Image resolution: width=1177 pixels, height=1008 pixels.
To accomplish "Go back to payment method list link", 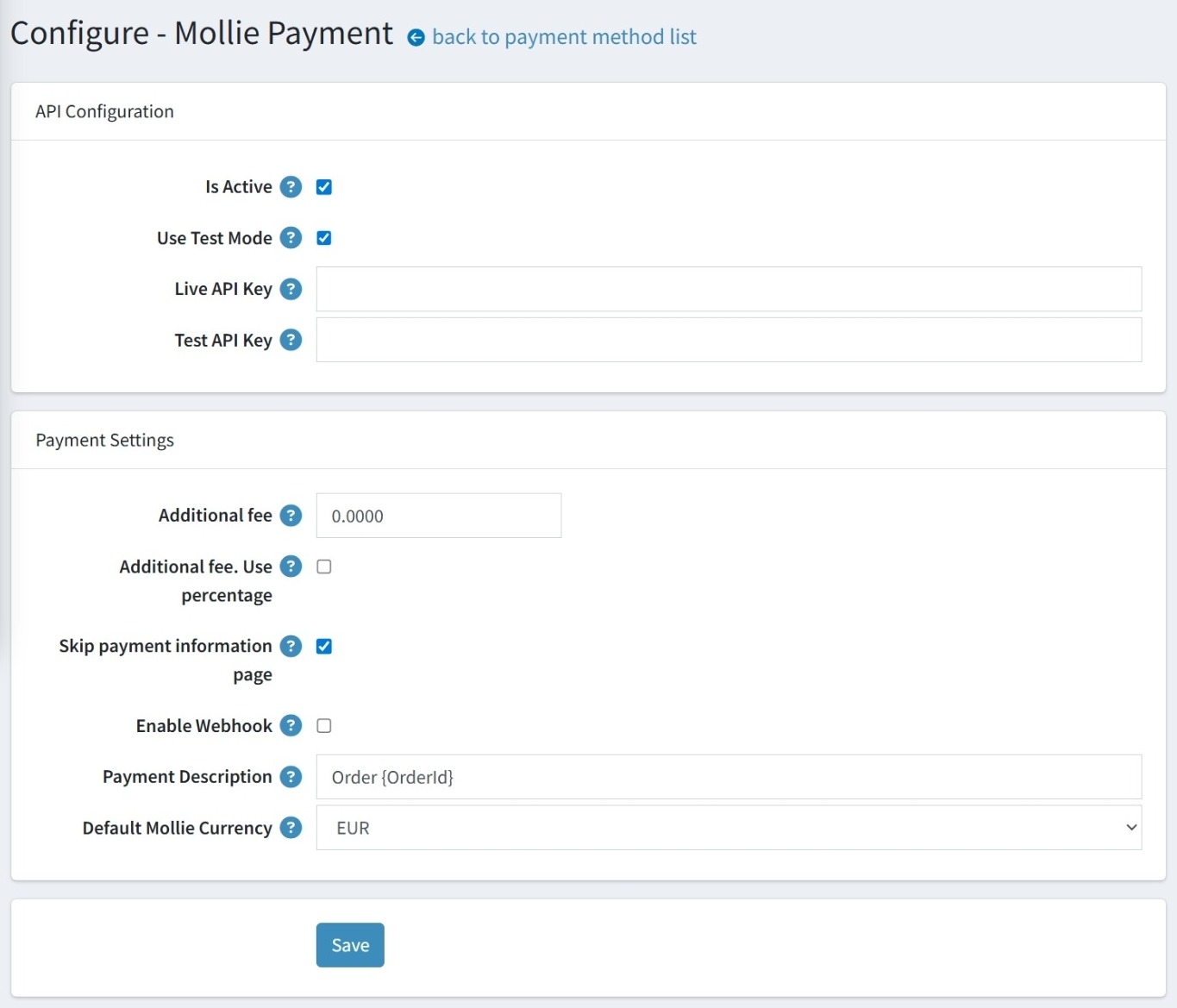I will tap(564, 37).
